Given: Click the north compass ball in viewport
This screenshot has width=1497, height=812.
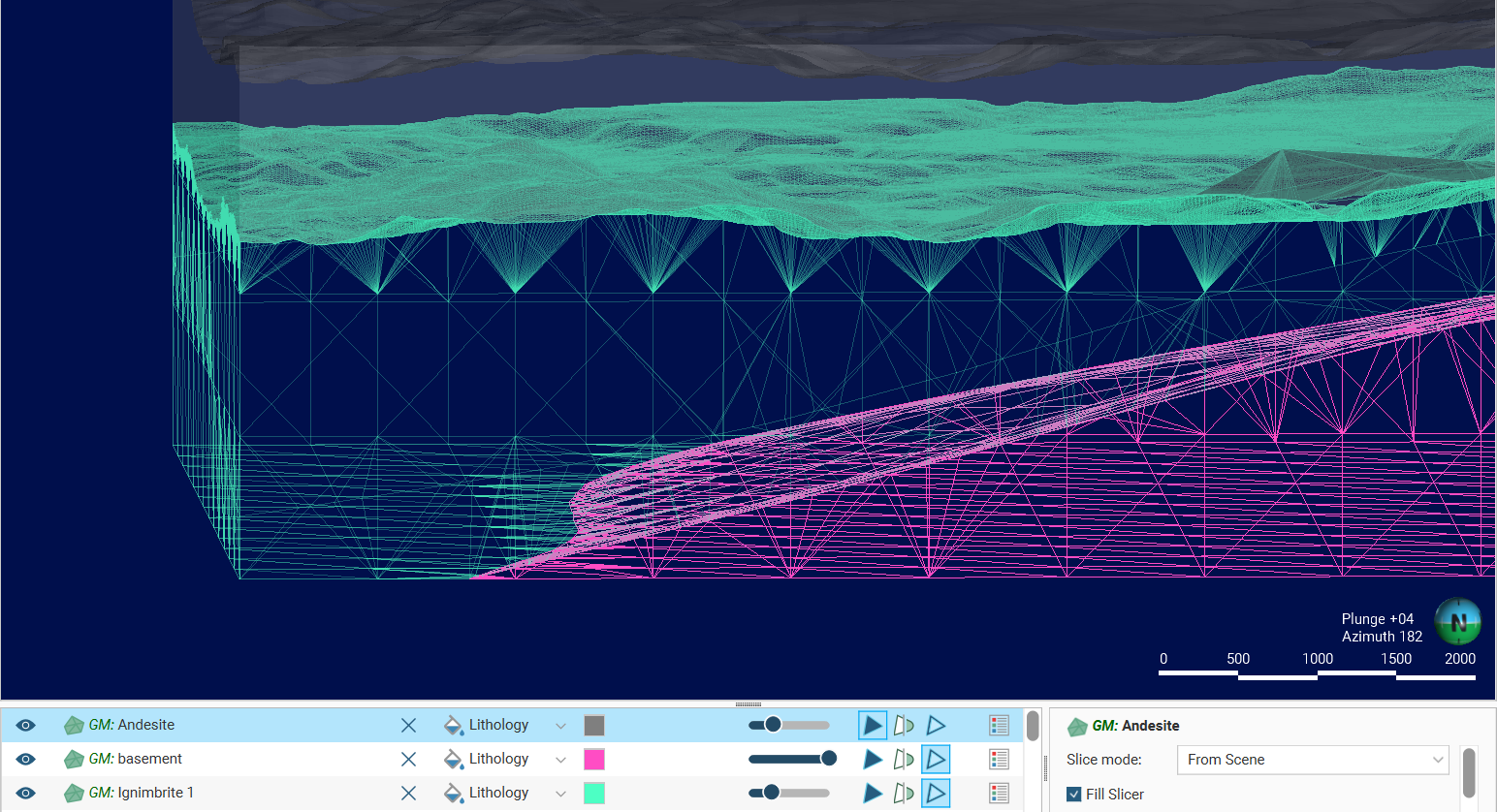Looking at the screenshot, I should point(1457,621).
